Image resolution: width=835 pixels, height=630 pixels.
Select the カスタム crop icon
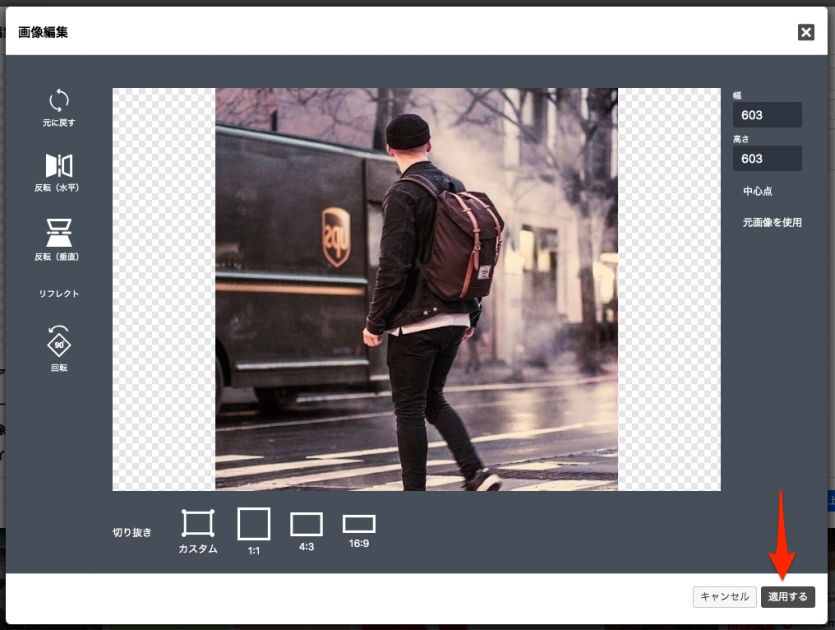pyautogui.click(x=198, y=523)
